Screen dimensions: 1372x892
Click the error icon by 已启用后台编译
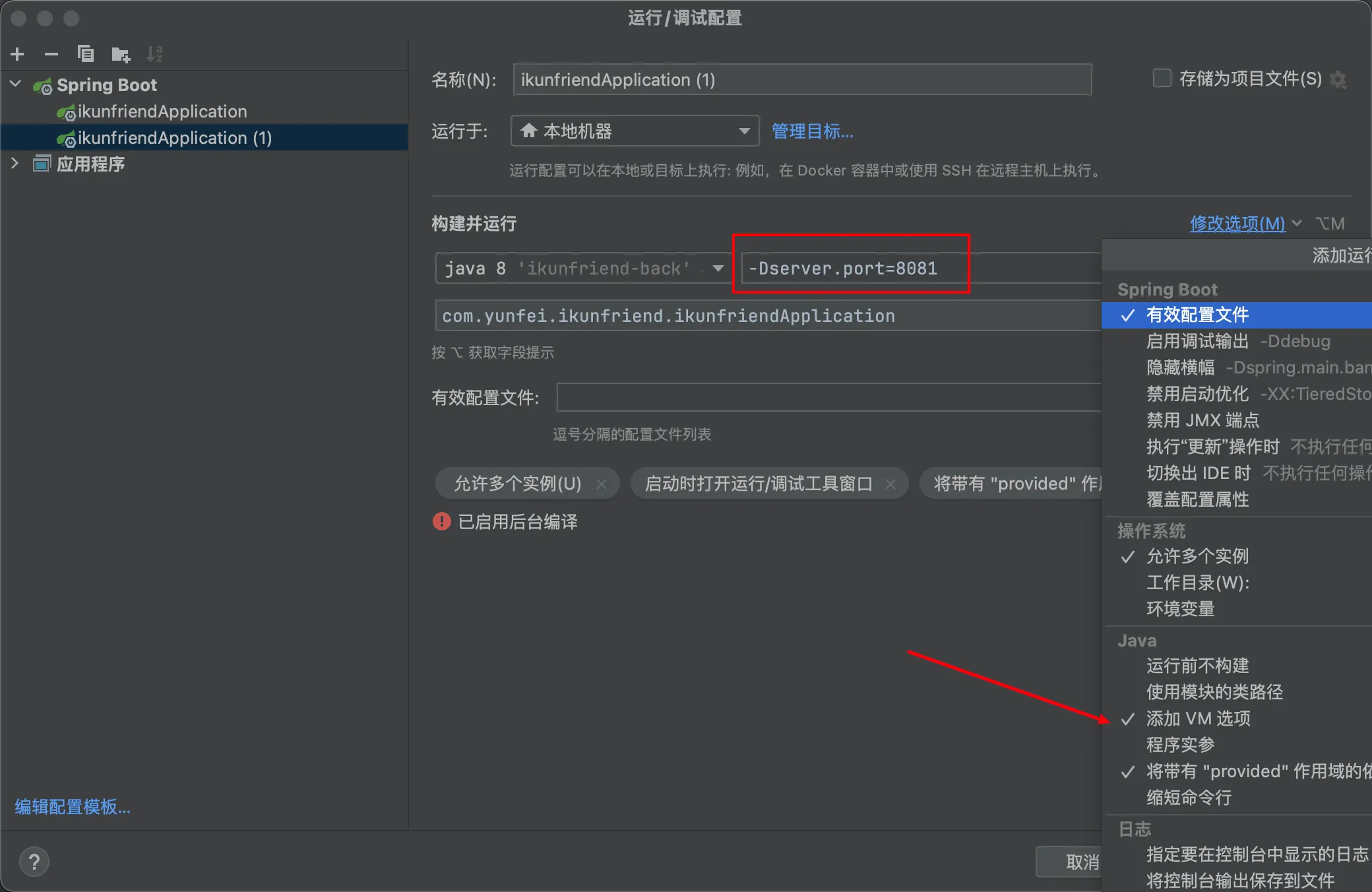pyautogui.click(x=441, y=522)
